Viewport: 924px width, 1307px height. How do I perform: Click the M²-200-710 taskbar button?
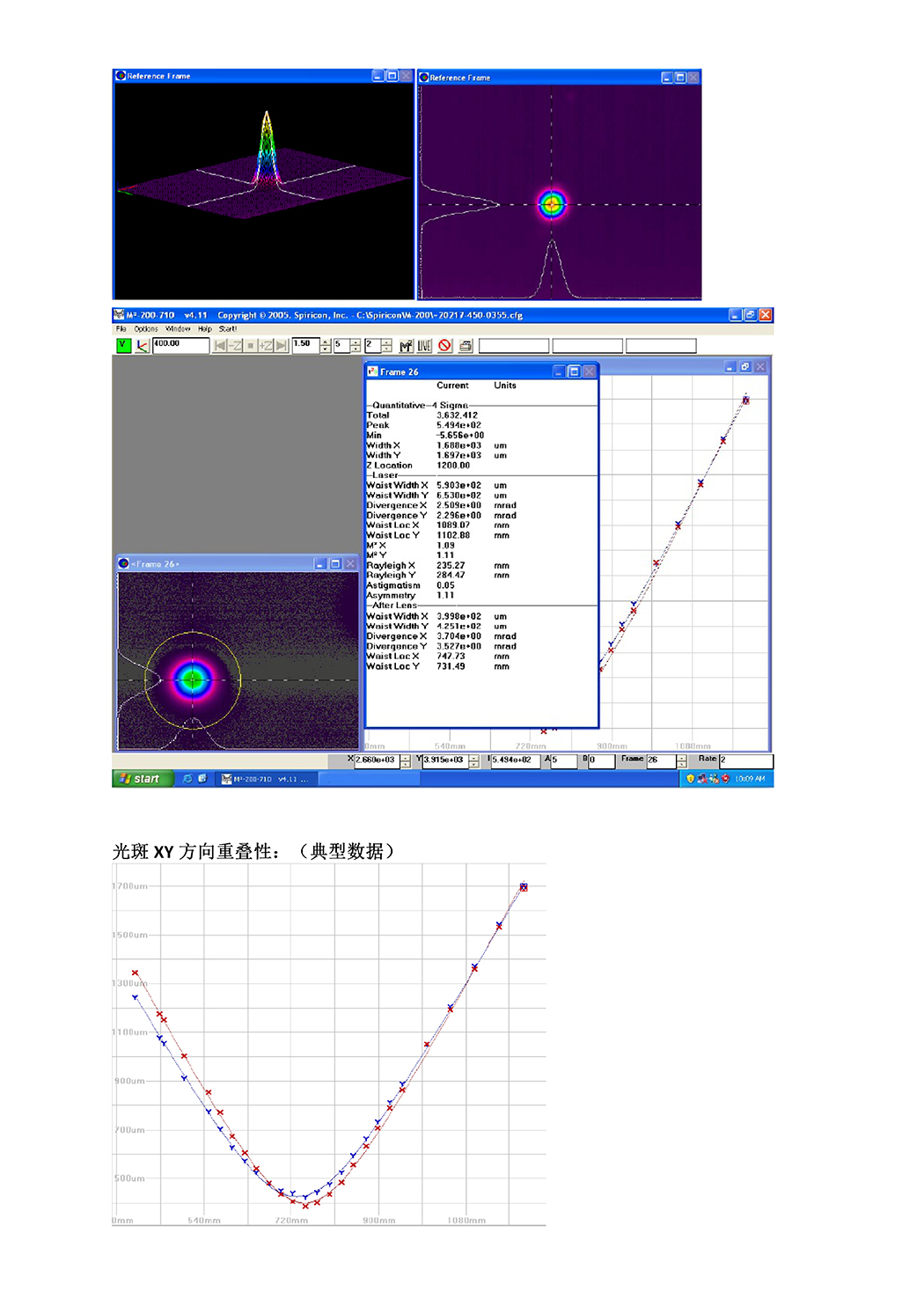click(266, 779)
